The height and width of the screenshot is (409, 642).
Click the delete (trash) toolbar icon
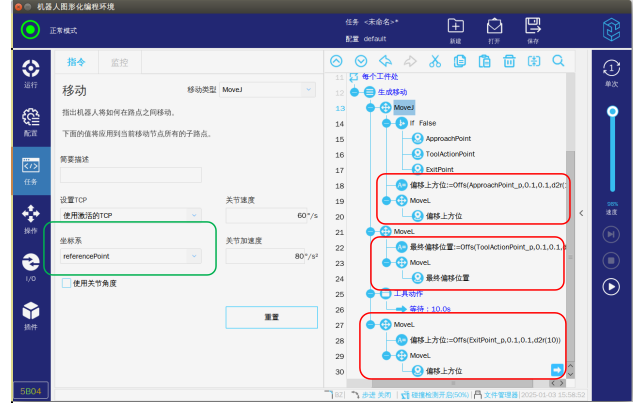(509, 61)
